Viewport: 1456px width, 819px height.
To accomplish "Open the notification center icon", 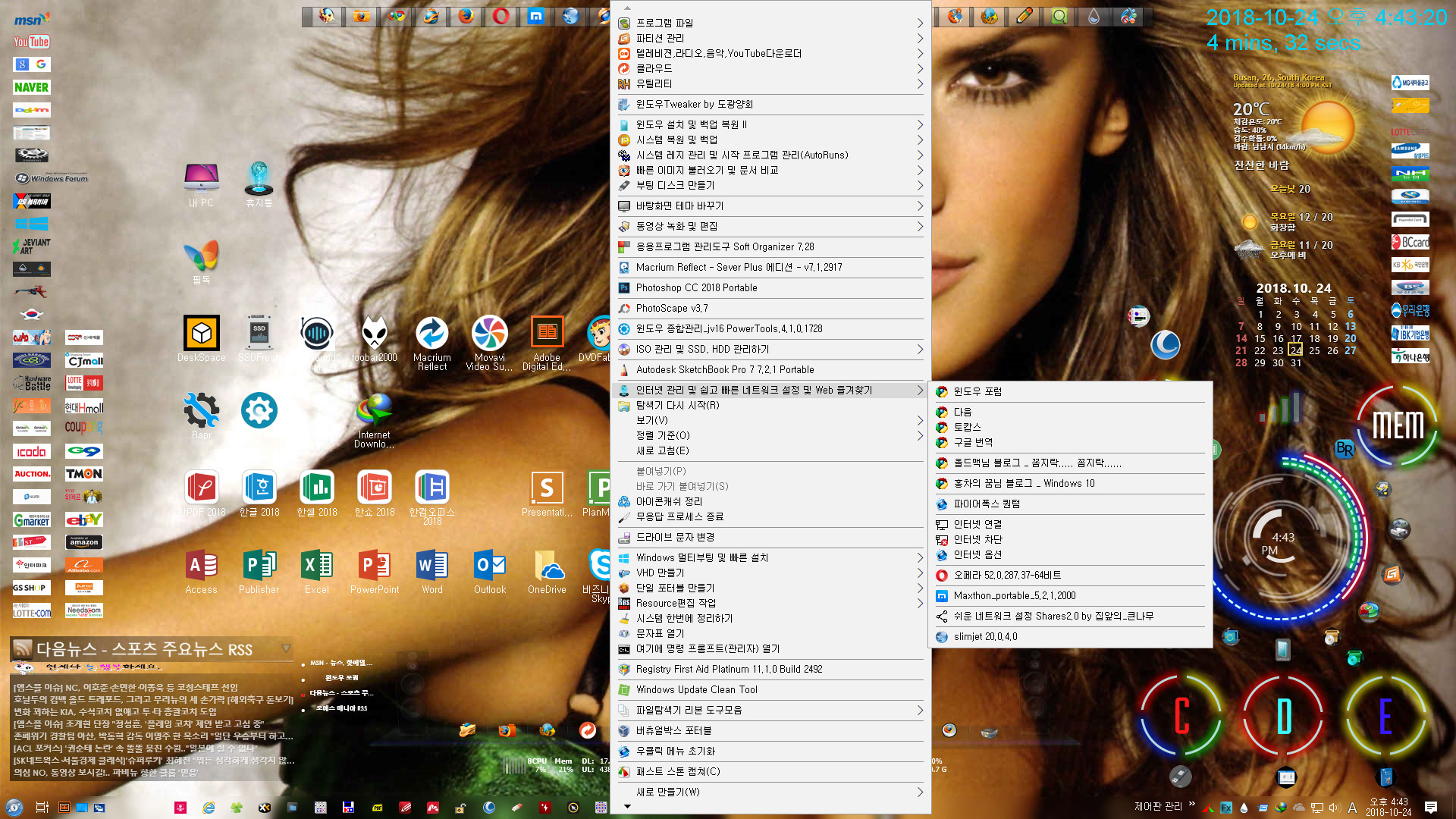I will [1431, 807].
